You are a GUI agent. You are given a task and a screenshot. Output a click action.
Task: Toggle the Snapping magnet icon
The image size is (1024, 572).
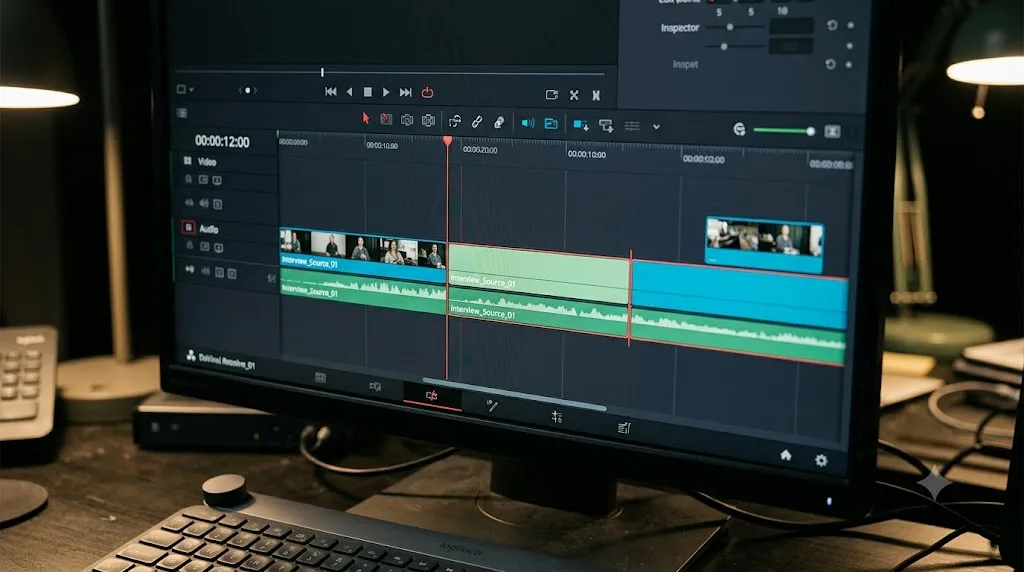tap(455, 121)
